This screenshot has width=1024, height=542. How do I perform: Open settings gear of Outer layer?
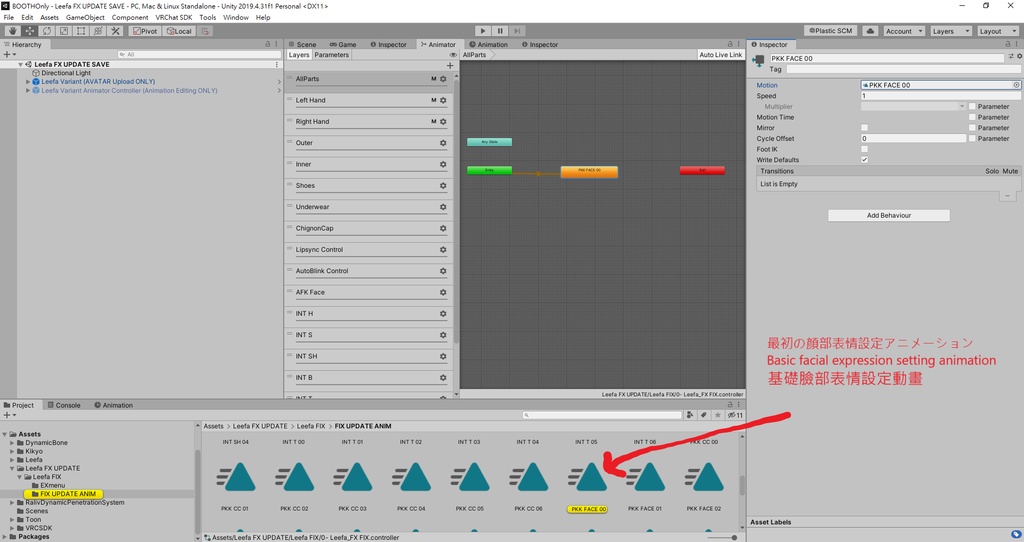coord(443,143)
